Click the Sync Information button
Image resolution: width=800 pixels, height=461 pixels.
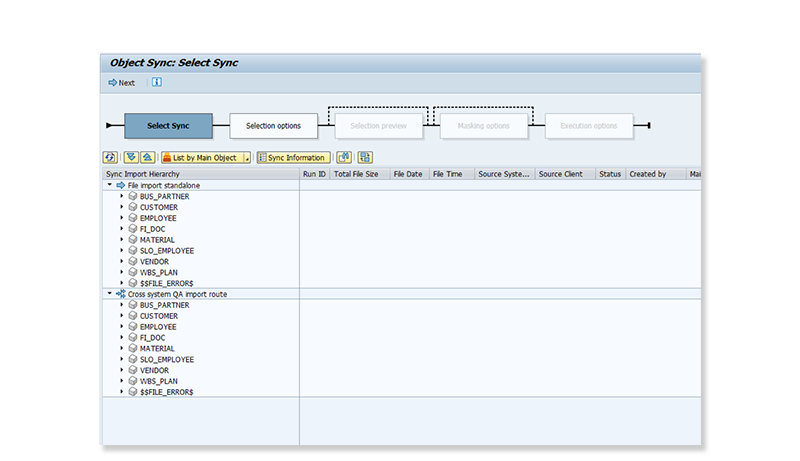click(293, 157)
